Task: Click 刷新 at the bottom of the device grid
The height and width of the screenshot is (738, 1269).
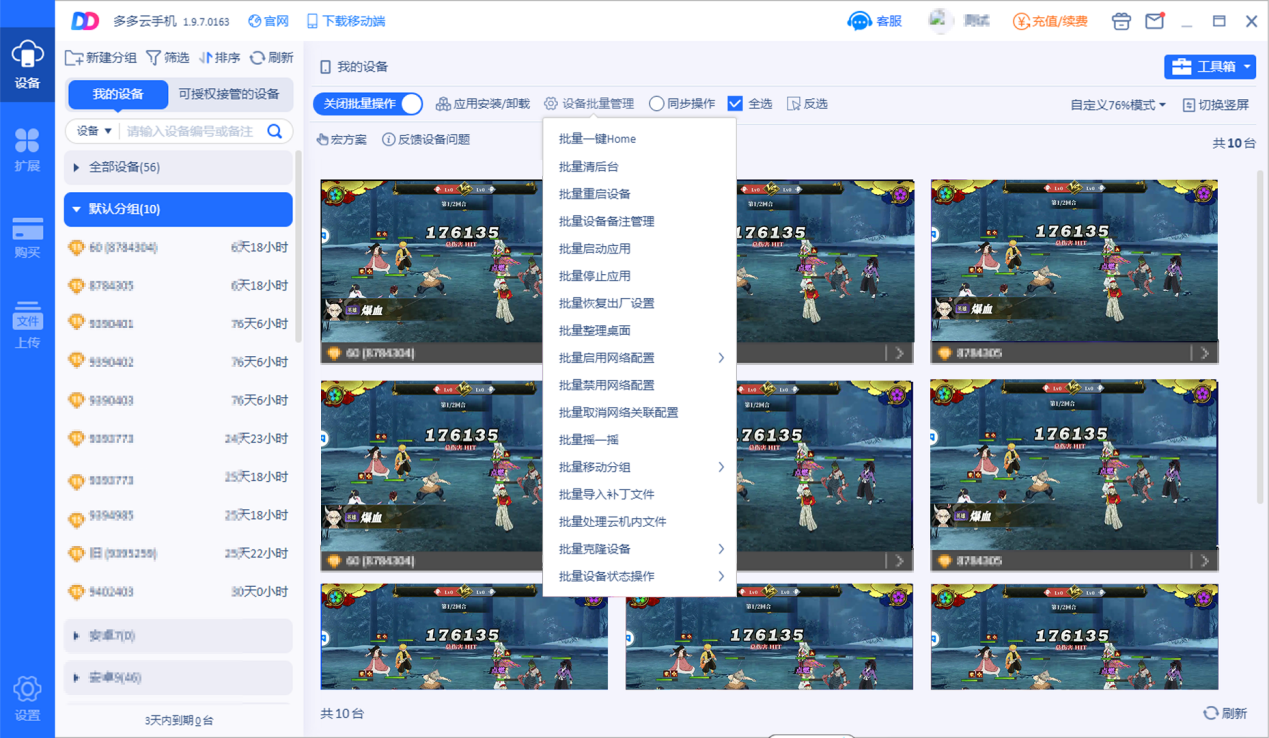Action: point(1225,713)
